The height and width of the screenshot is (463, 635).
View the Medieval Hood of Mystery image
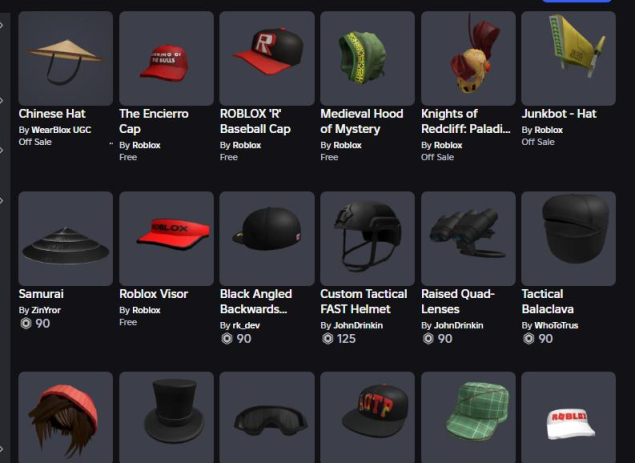367,58
